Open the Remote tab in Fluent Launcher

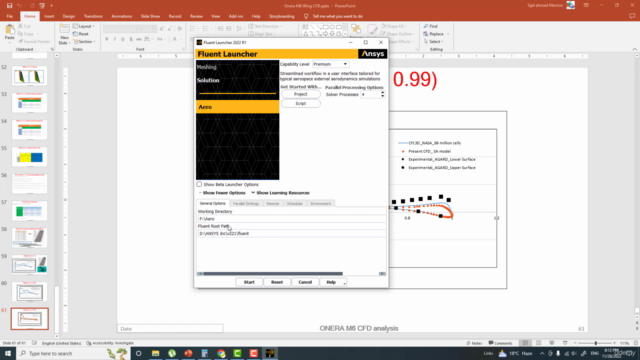272,203
